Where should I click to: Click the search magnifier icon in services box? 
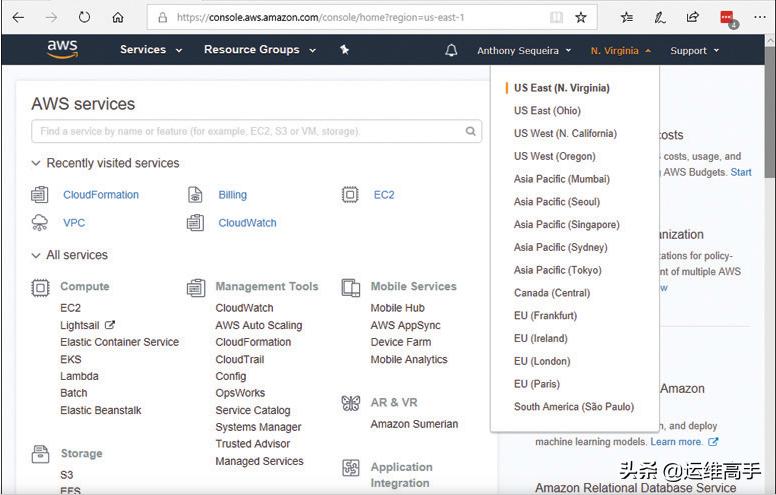(471, 131)
